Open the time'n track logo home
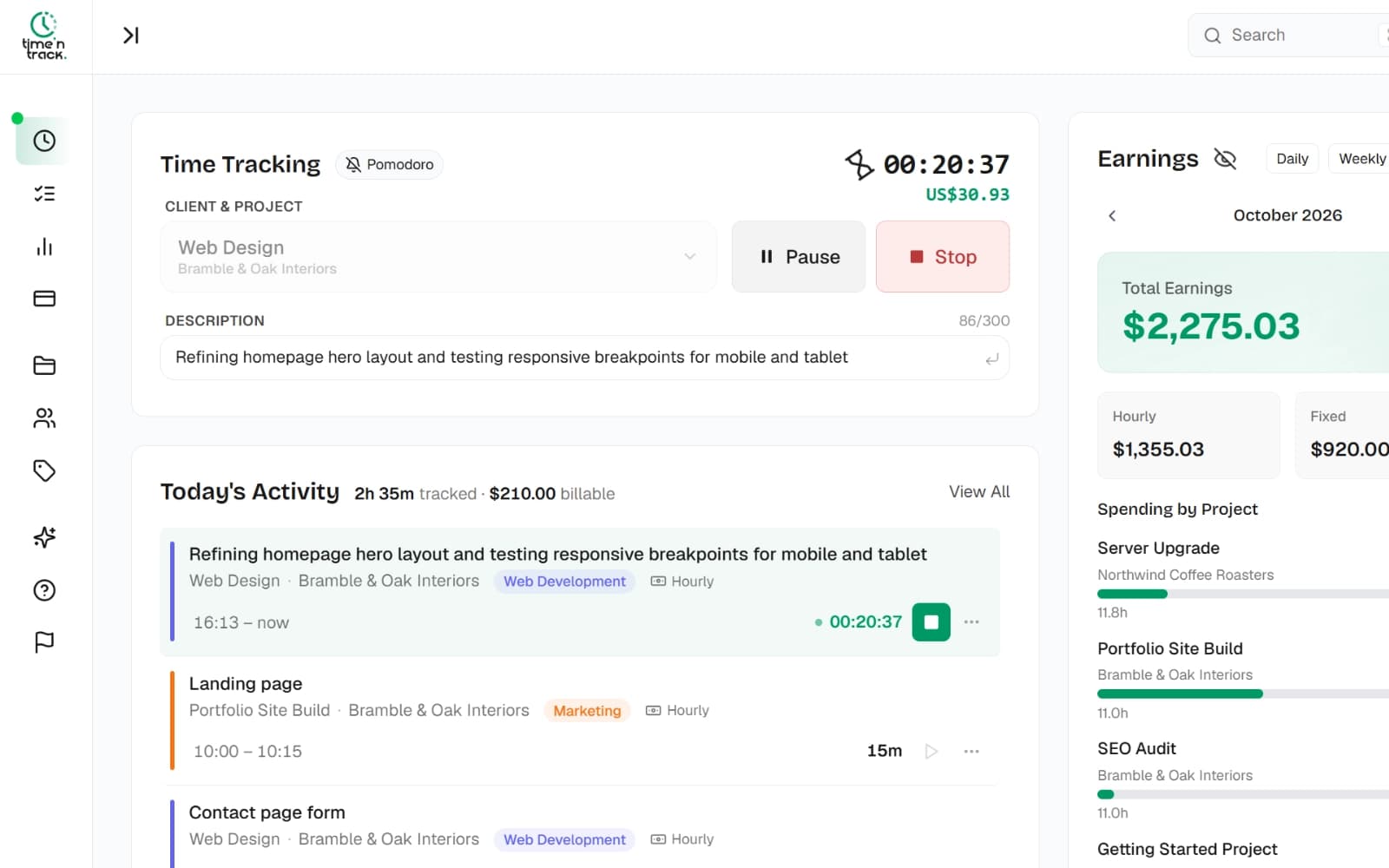 click(44, 36)
